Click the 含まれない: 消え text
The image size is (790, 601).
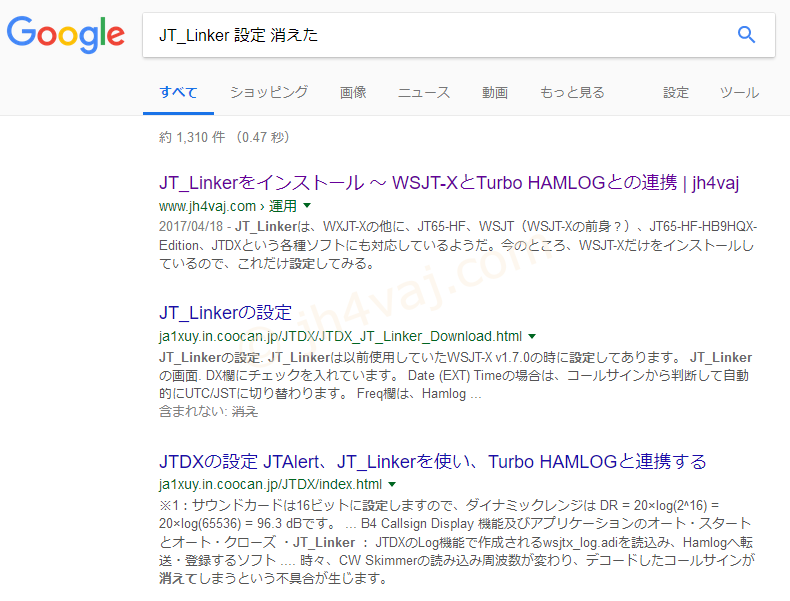tap(209, 412)
